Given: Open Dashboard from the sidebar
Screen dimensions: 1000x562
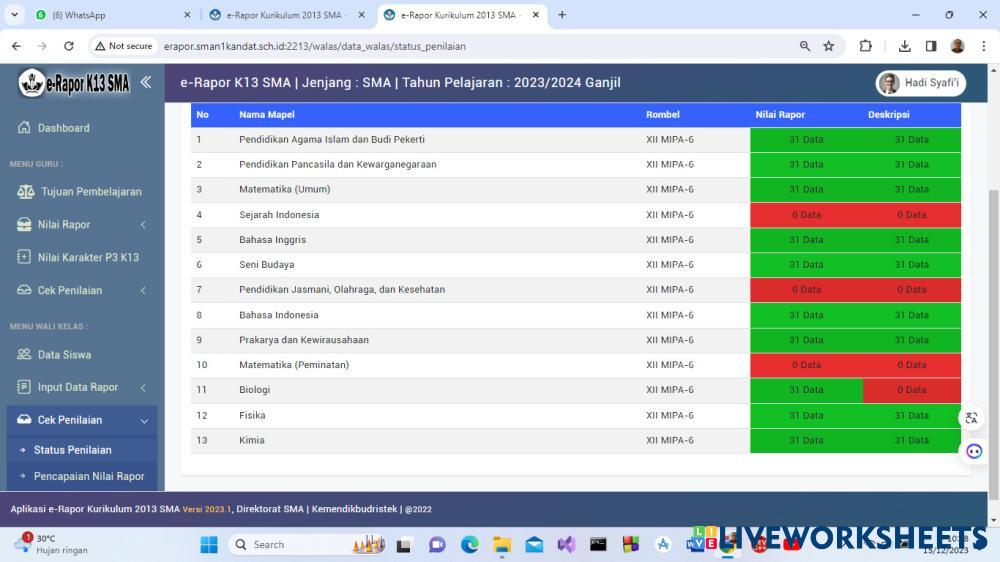Looking at the screenshot, I should [63, 128].
